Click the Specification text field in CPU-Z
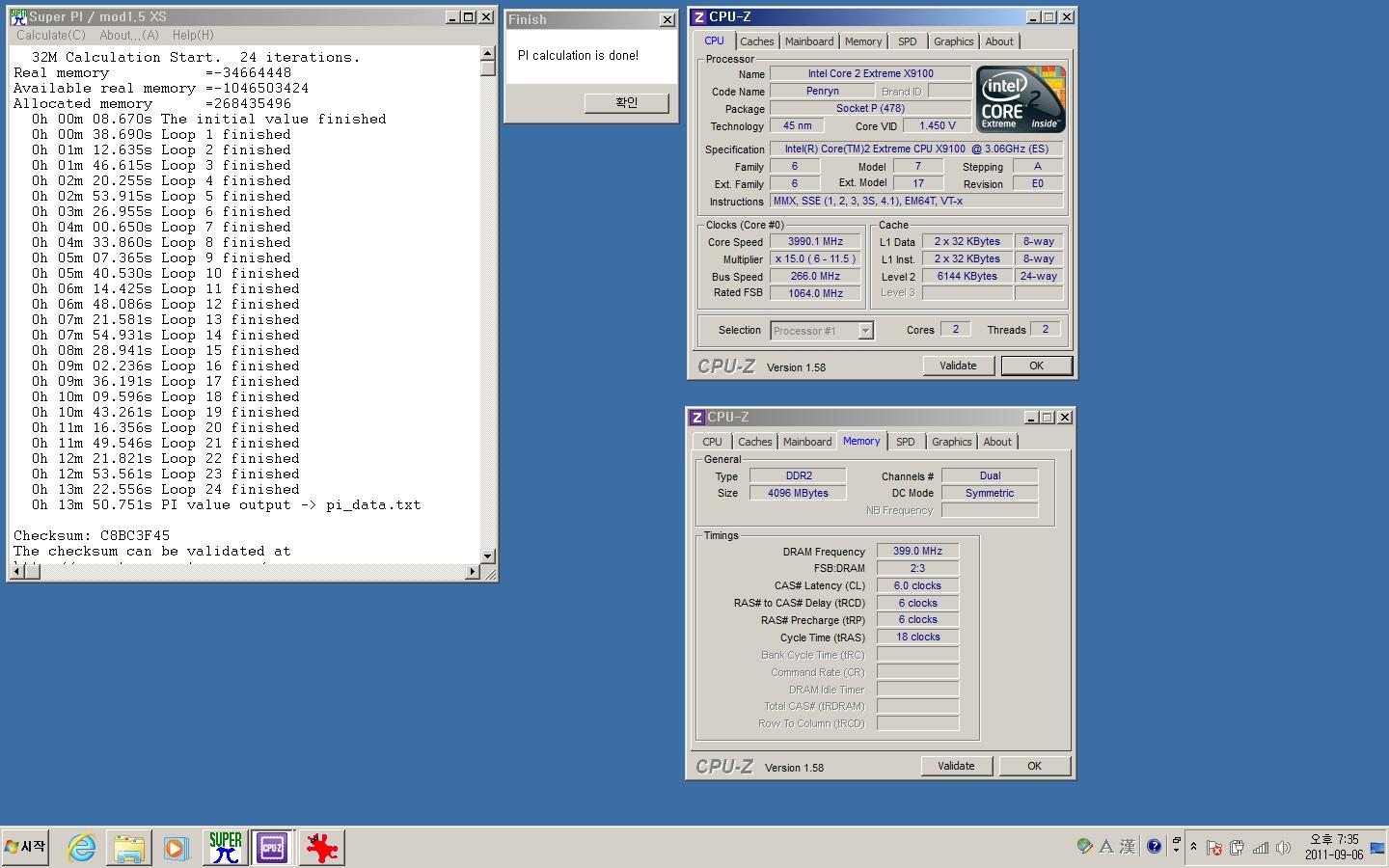This screenshot has height=868, width=1389. tap(916, 149)
